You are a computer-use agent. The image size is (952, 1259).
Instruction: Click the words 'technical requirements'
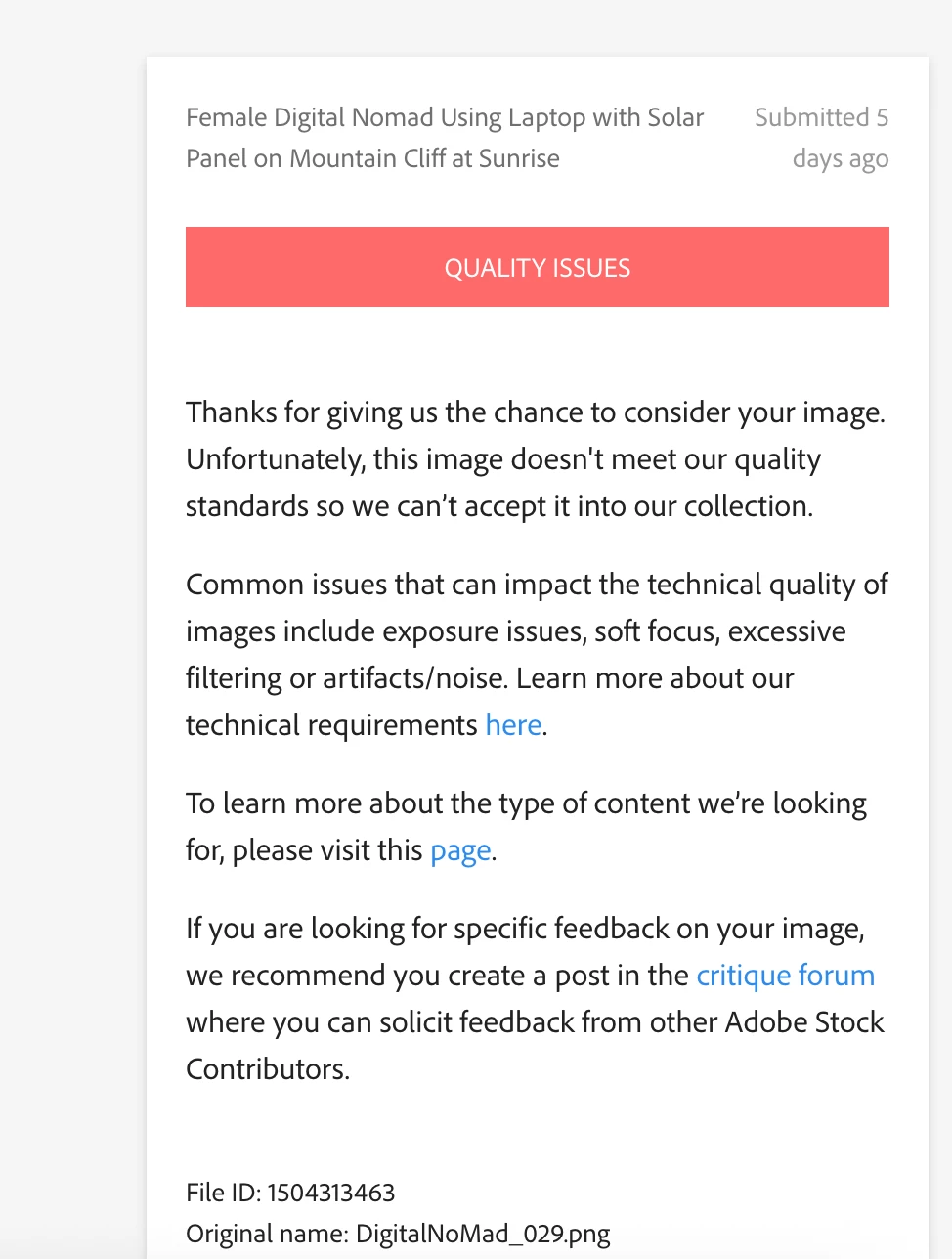click(x=331, y=725)
